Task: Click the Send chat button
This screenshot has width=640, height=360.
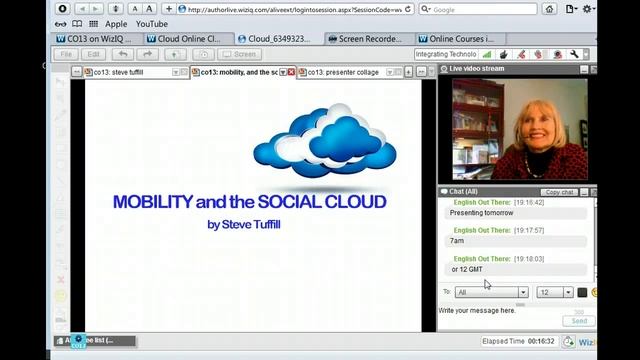Action: tap(579, 321)
